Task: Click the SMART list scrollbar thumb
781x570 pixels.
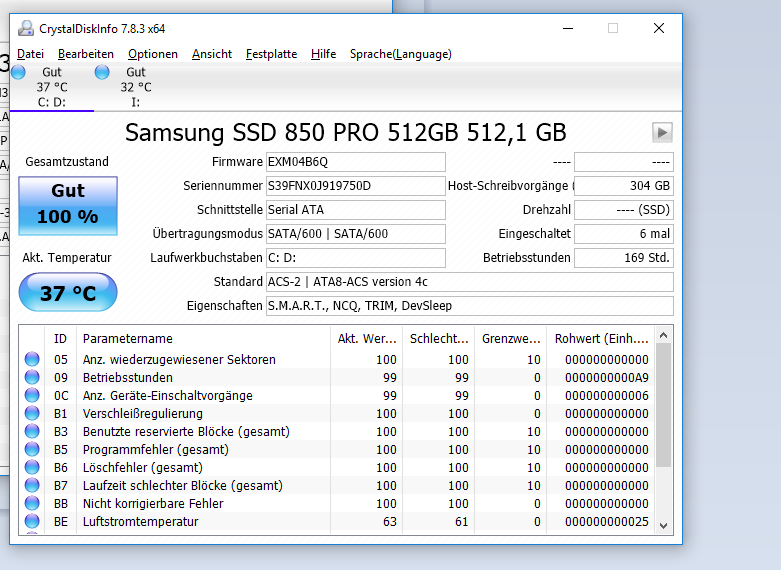Action: point(663,405)
